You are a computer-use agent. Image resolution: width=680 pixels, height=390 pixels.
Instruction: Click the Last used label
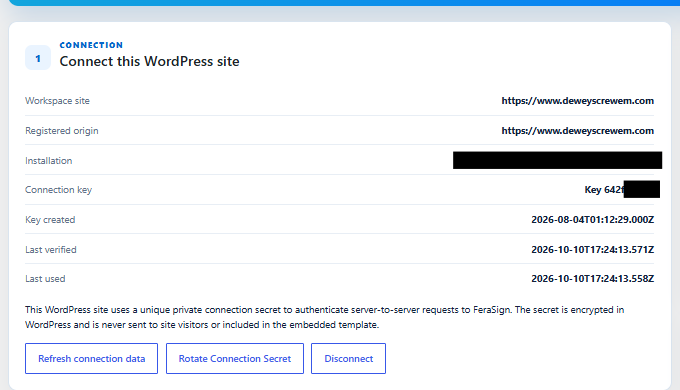click(x=45, y=279)
